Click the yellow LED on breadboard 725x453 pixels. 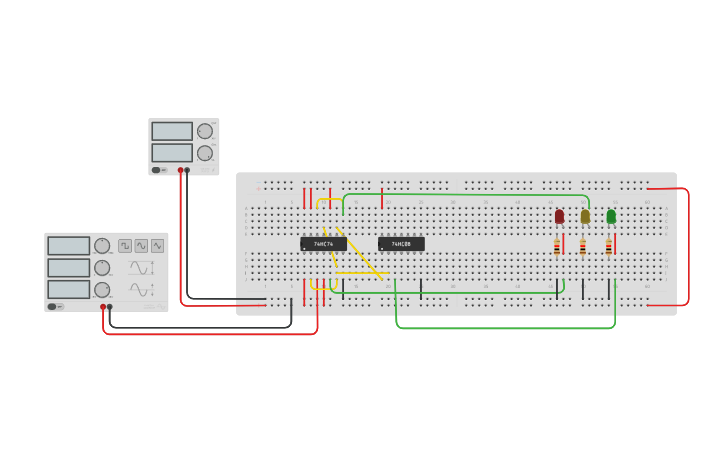[585, 216]
